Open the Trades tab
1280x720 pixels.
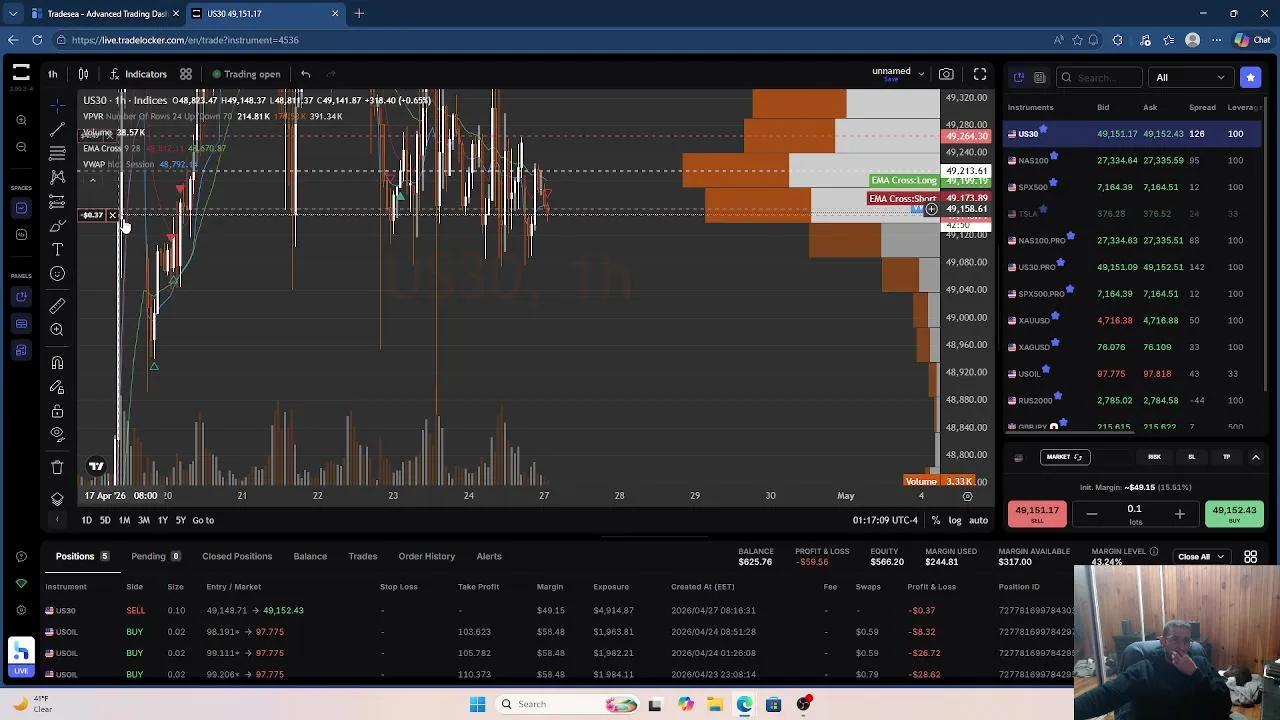pyautogui.click(x=363, y=556)
